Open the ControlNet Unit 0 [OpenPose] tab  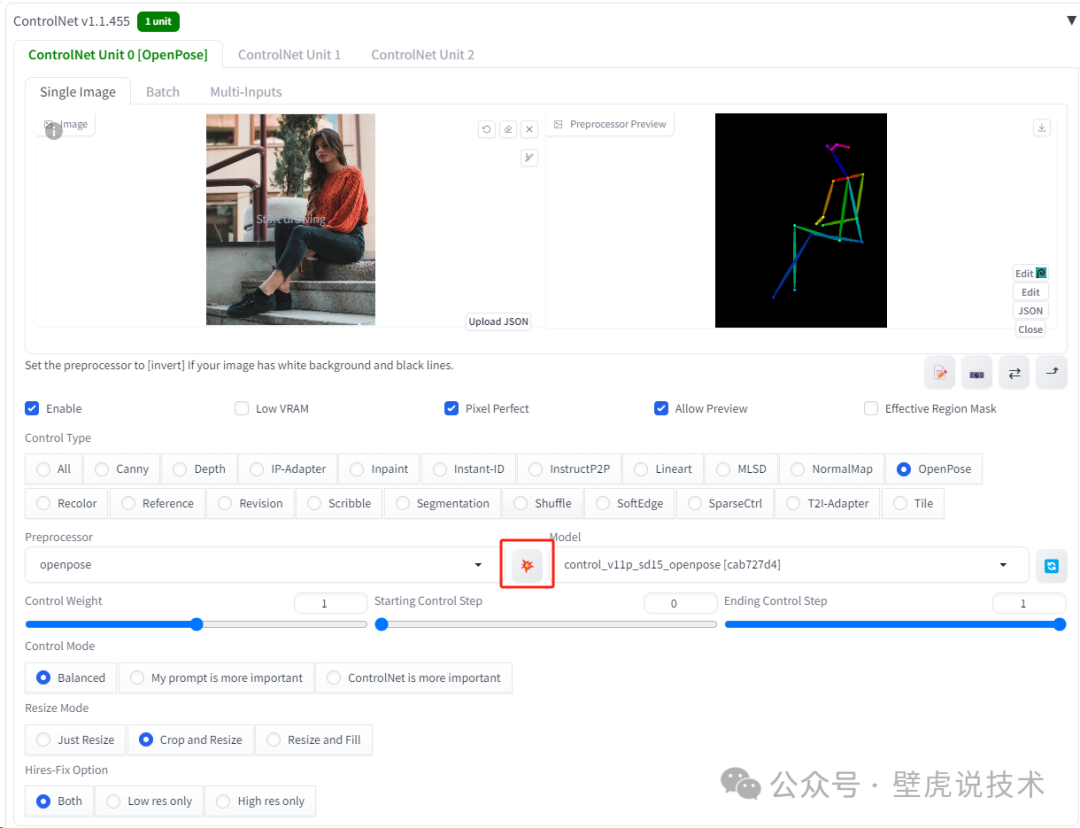118,54
